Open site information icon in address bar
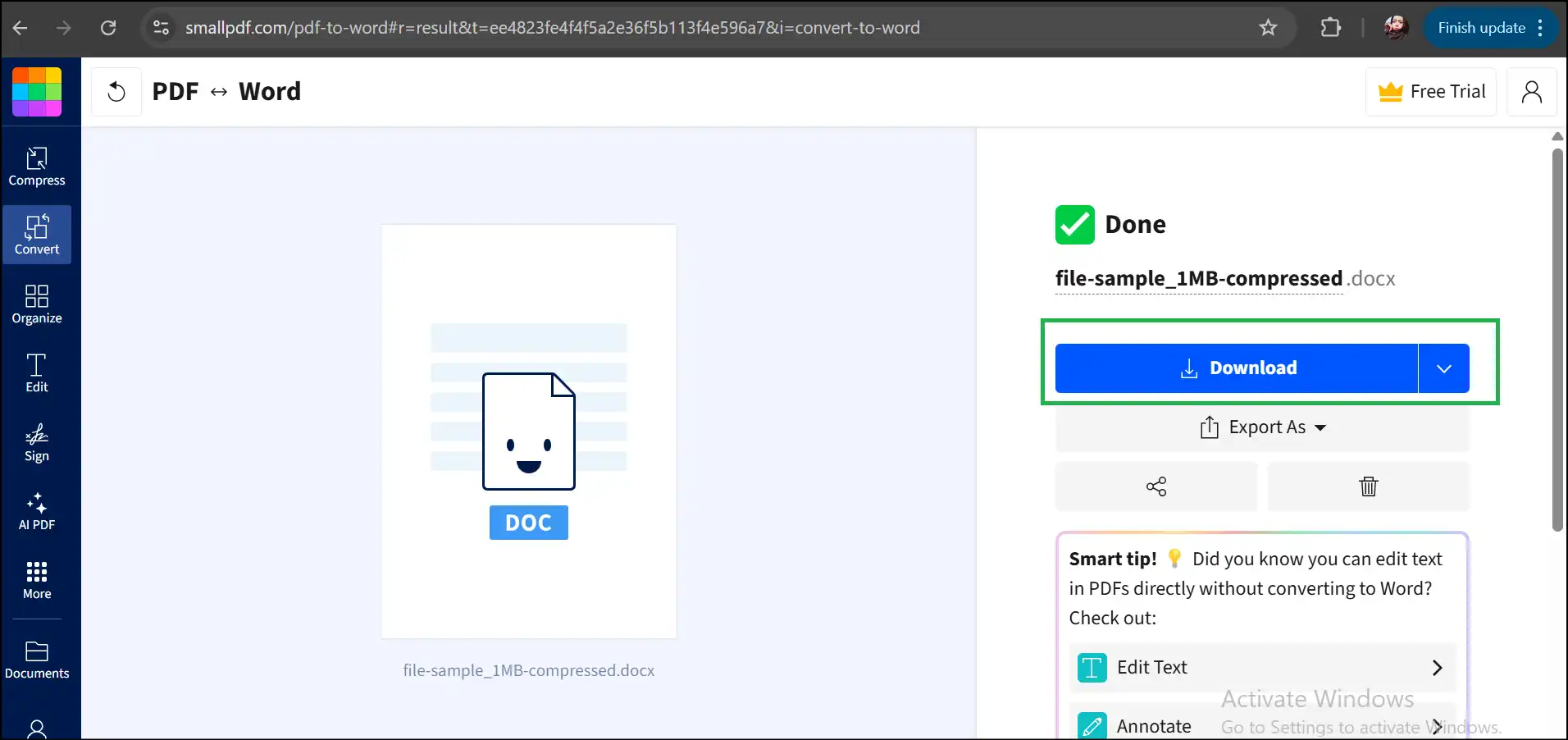This screenshot has height=740, width=1568. [x=162, y=28]
